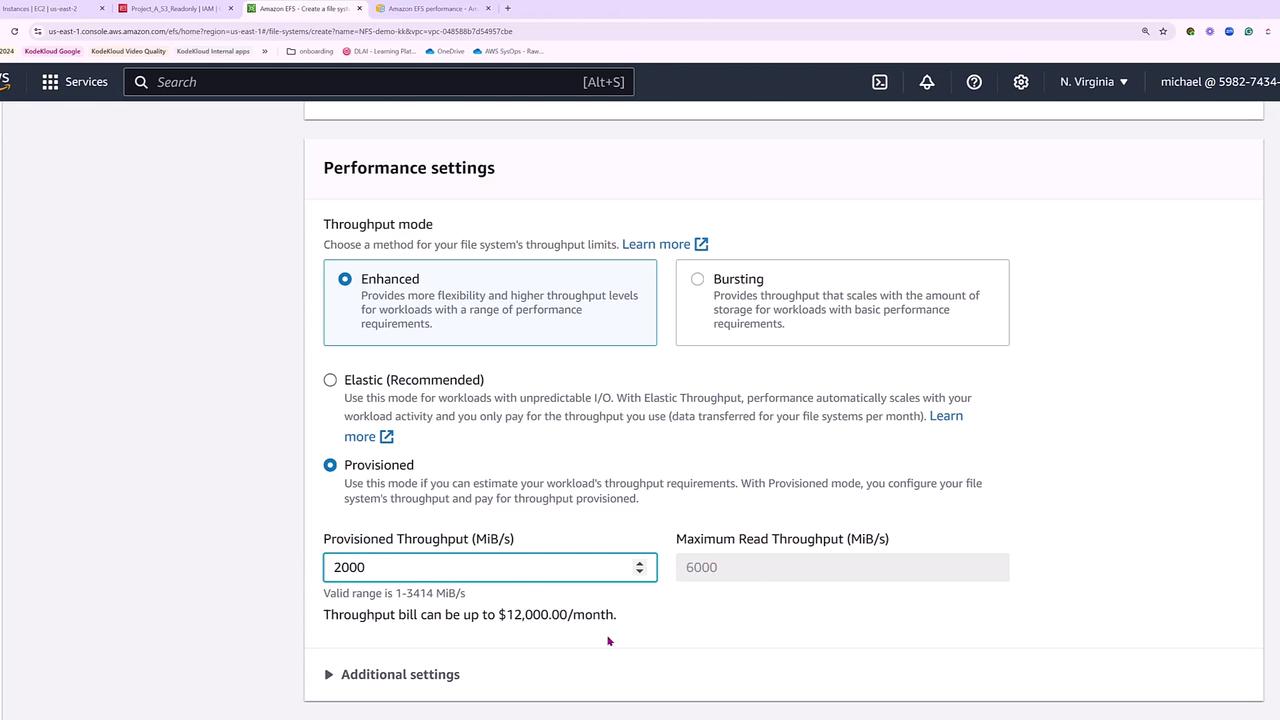This screenshot has height=720, width=1280.
Task: Switch to the Project_A_S3_Readonly IAM tab
Action: 176,8
